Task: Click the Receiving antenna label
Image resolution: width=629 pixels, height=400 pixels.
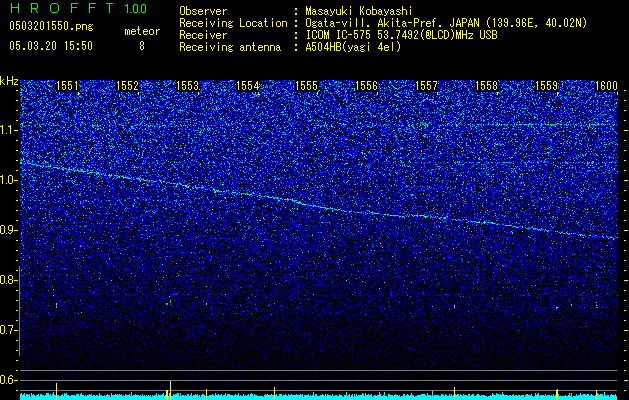Action: pos(230,47)
